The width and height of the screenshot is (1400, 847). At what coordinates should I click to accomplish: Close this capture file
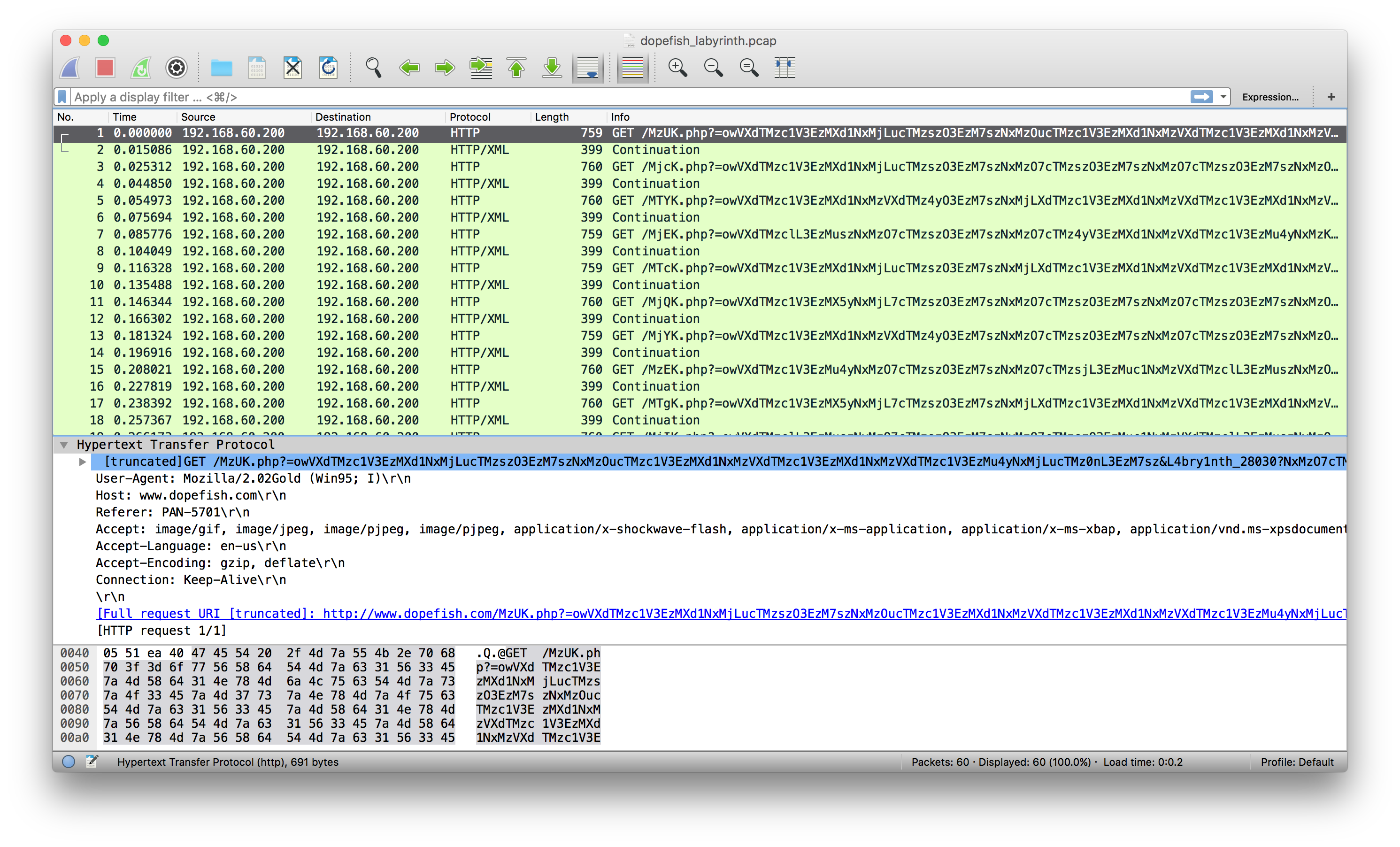[292, 68]
